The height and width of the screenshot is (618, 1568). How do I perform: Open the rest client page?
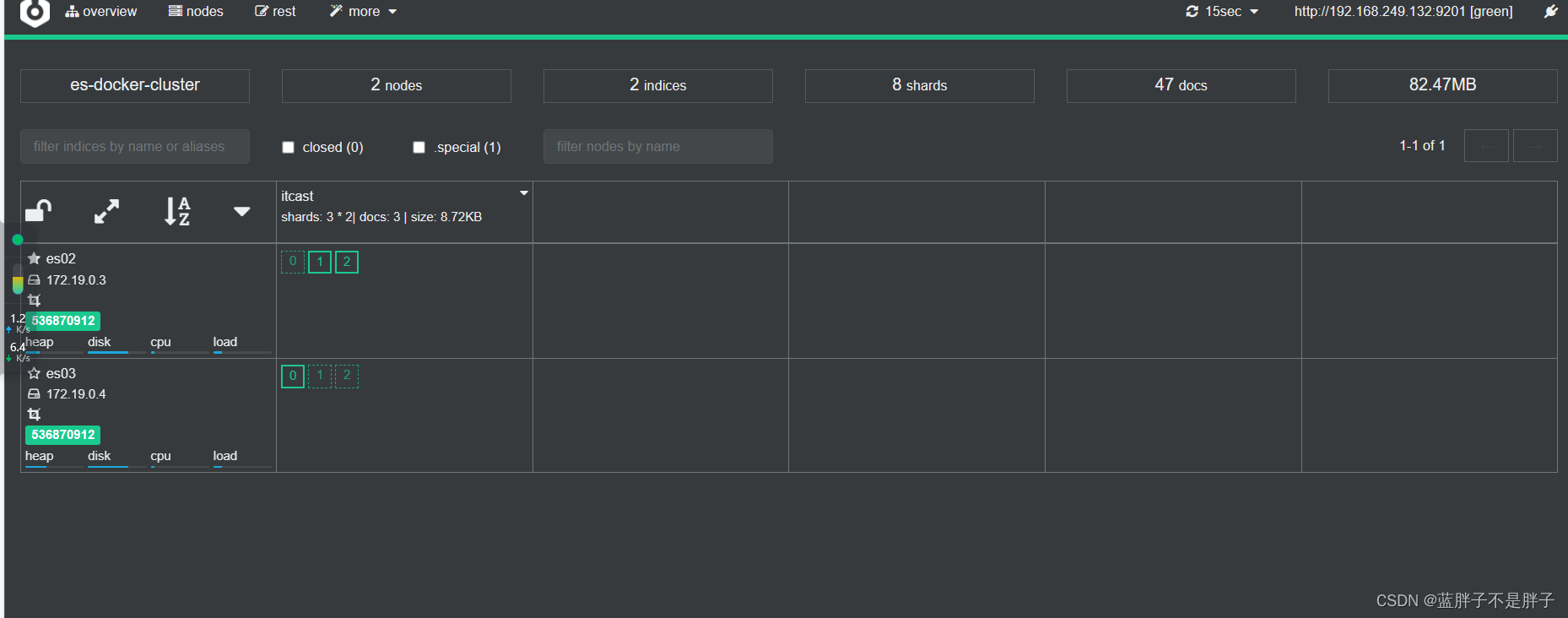[x=275, y=12]
